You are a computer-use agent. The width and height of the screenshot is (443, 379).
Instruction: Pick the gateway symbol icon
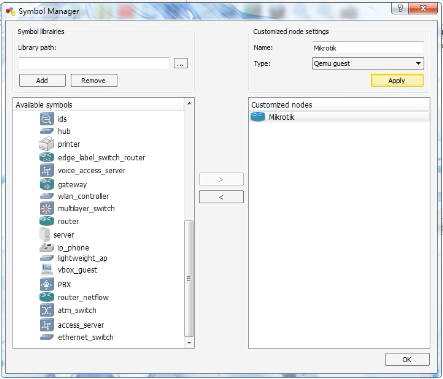point(47,184)
